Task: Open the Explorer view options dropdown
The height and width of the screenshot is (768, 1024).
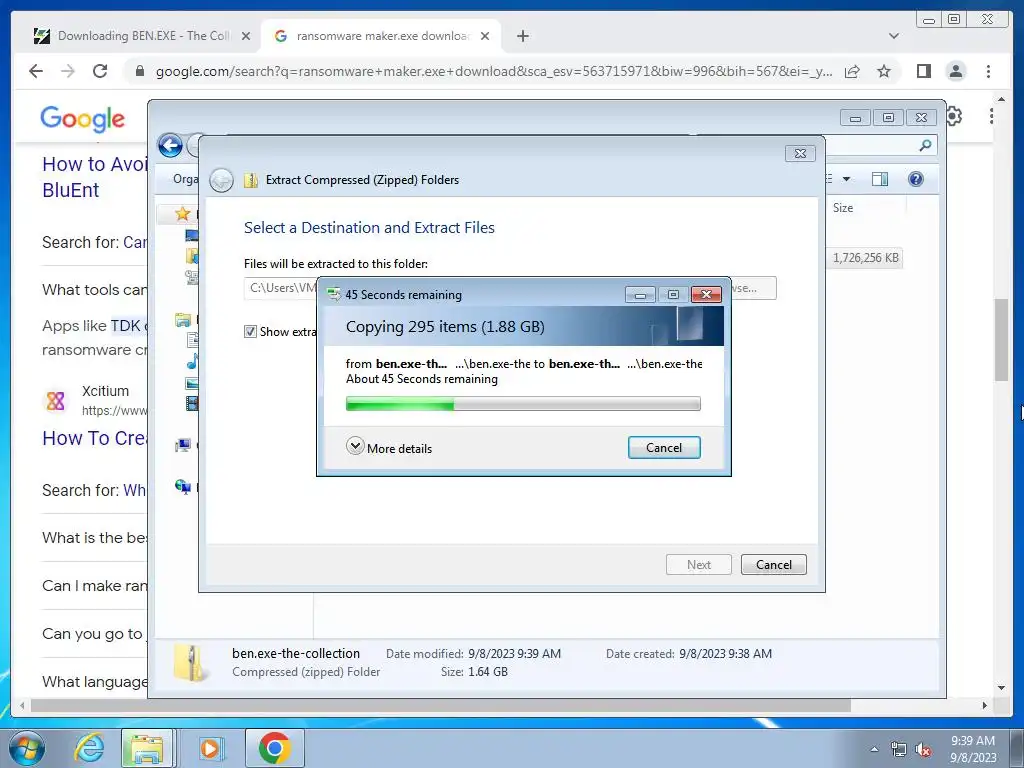Action: (x=846, y=179)
